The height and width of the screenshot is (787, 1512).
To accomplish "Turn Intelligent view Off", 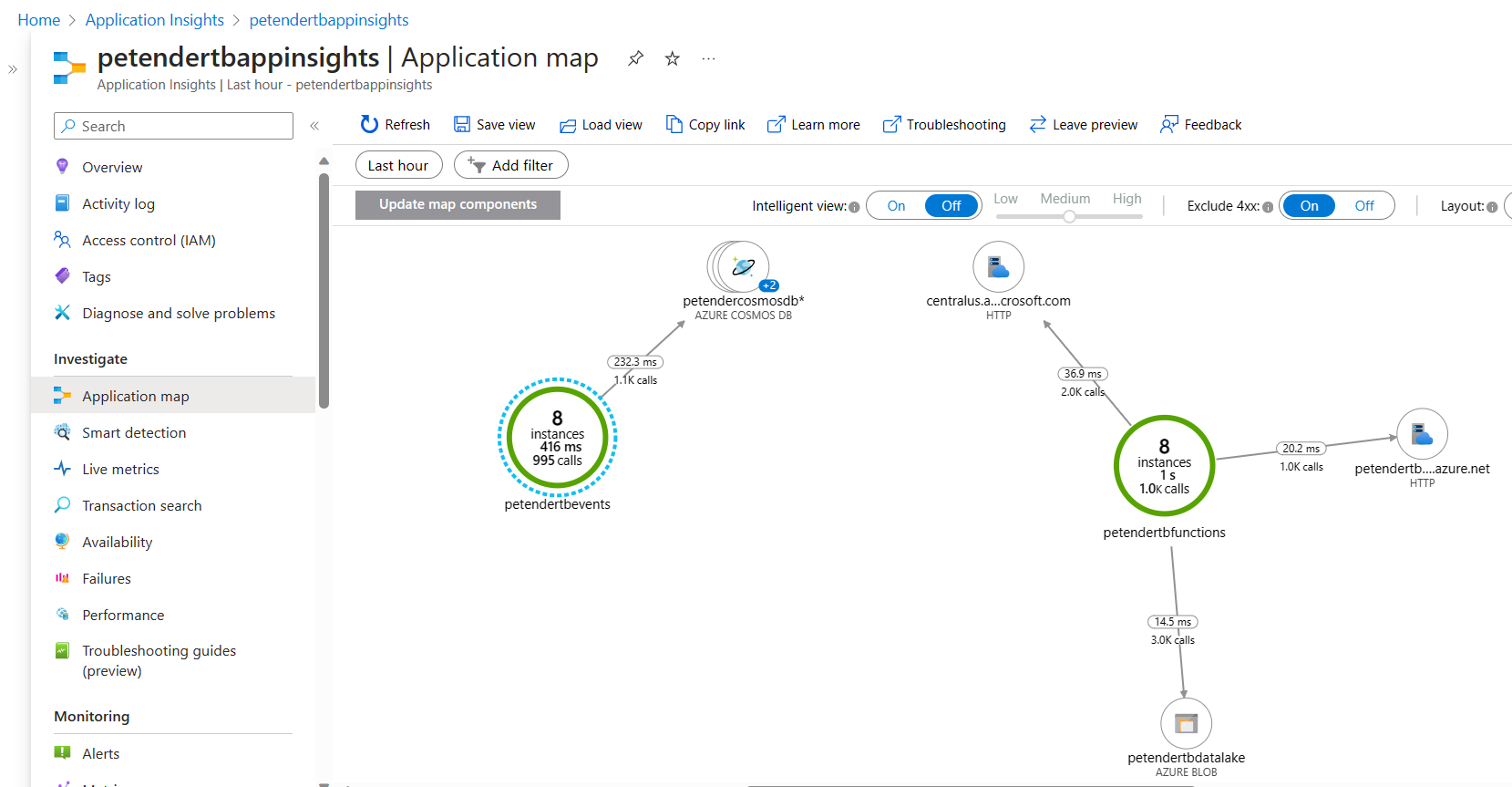I will pos(951,206).
